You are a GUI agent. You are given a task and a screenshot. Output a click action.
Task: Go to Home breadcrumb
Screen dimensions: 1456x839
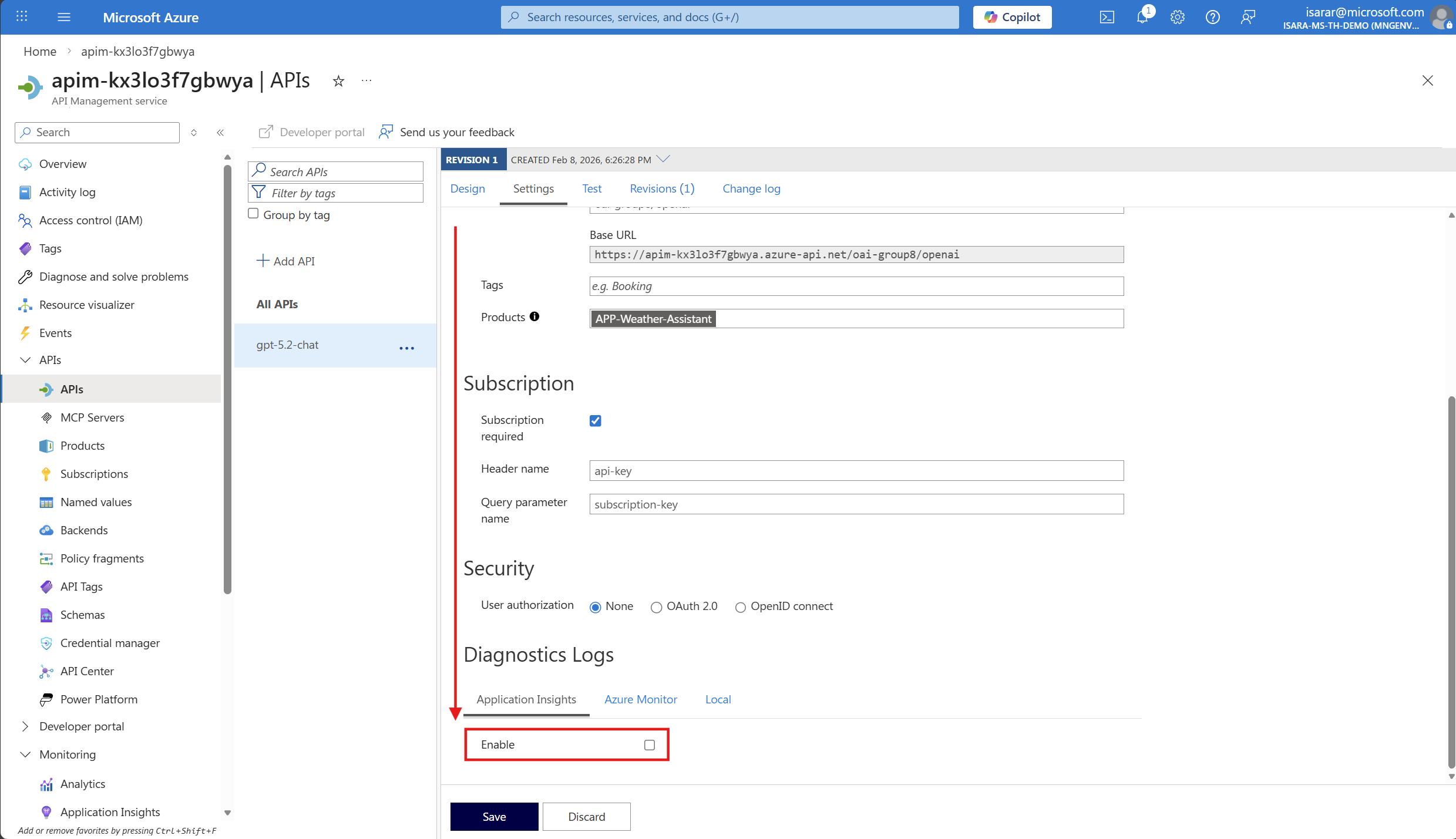[40, 51]
